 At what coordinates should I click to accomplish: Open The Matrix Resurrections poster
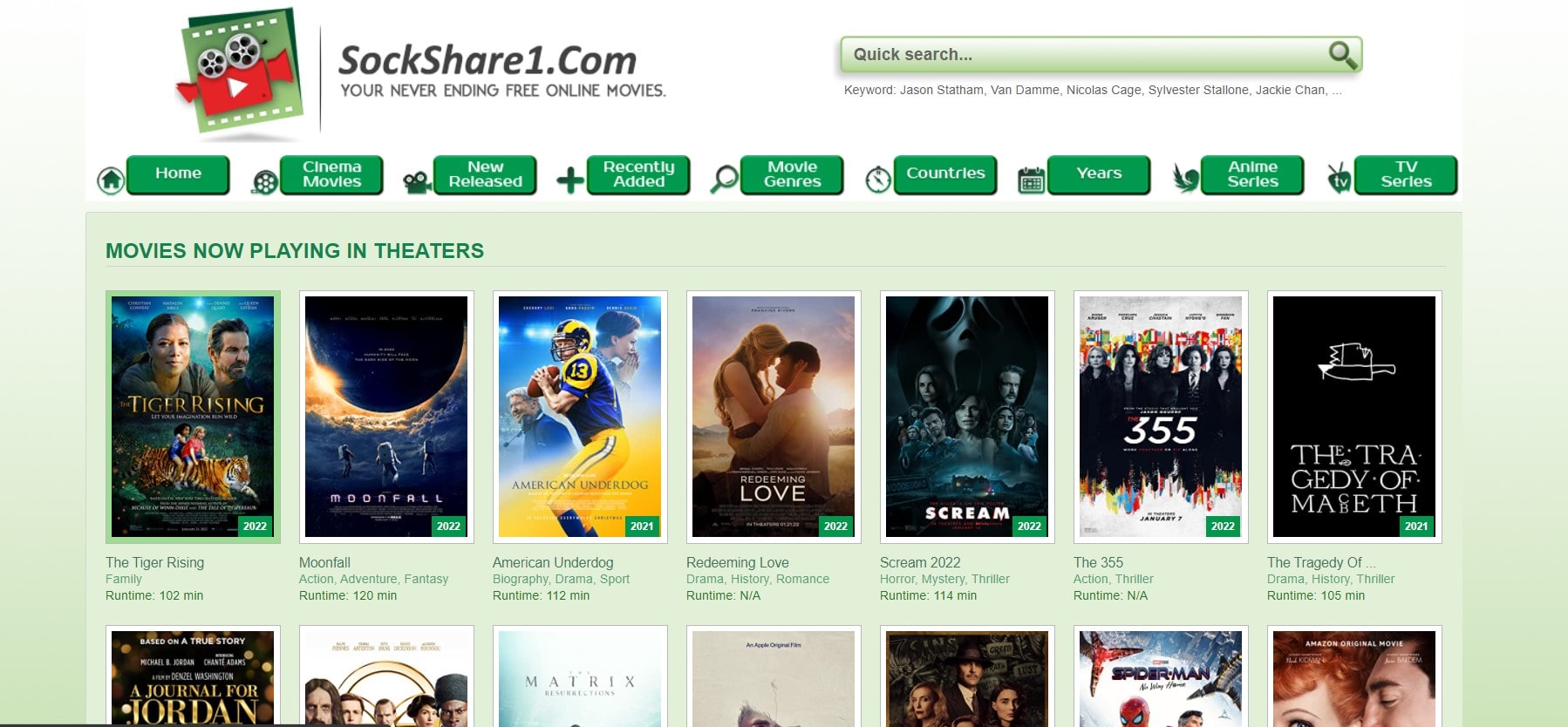coord(580,676)
